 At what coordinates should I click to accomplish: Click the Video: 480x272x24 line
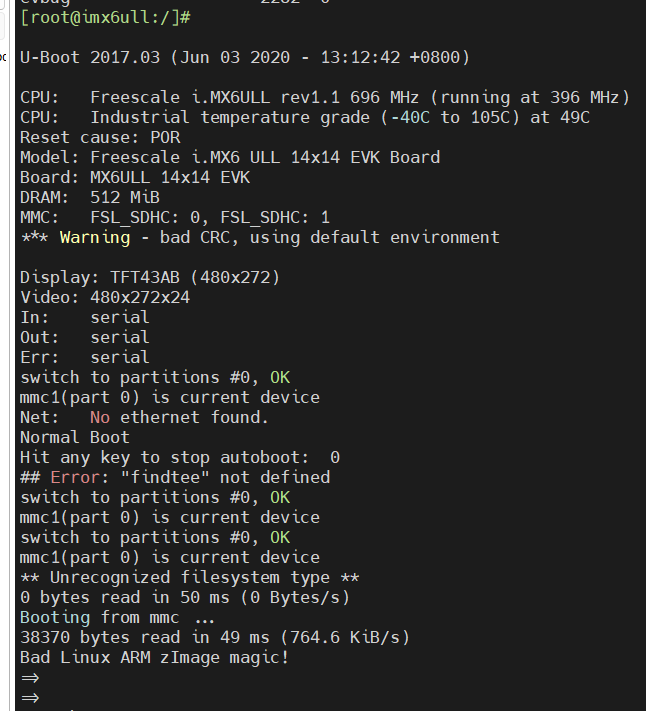coord(105,297)
